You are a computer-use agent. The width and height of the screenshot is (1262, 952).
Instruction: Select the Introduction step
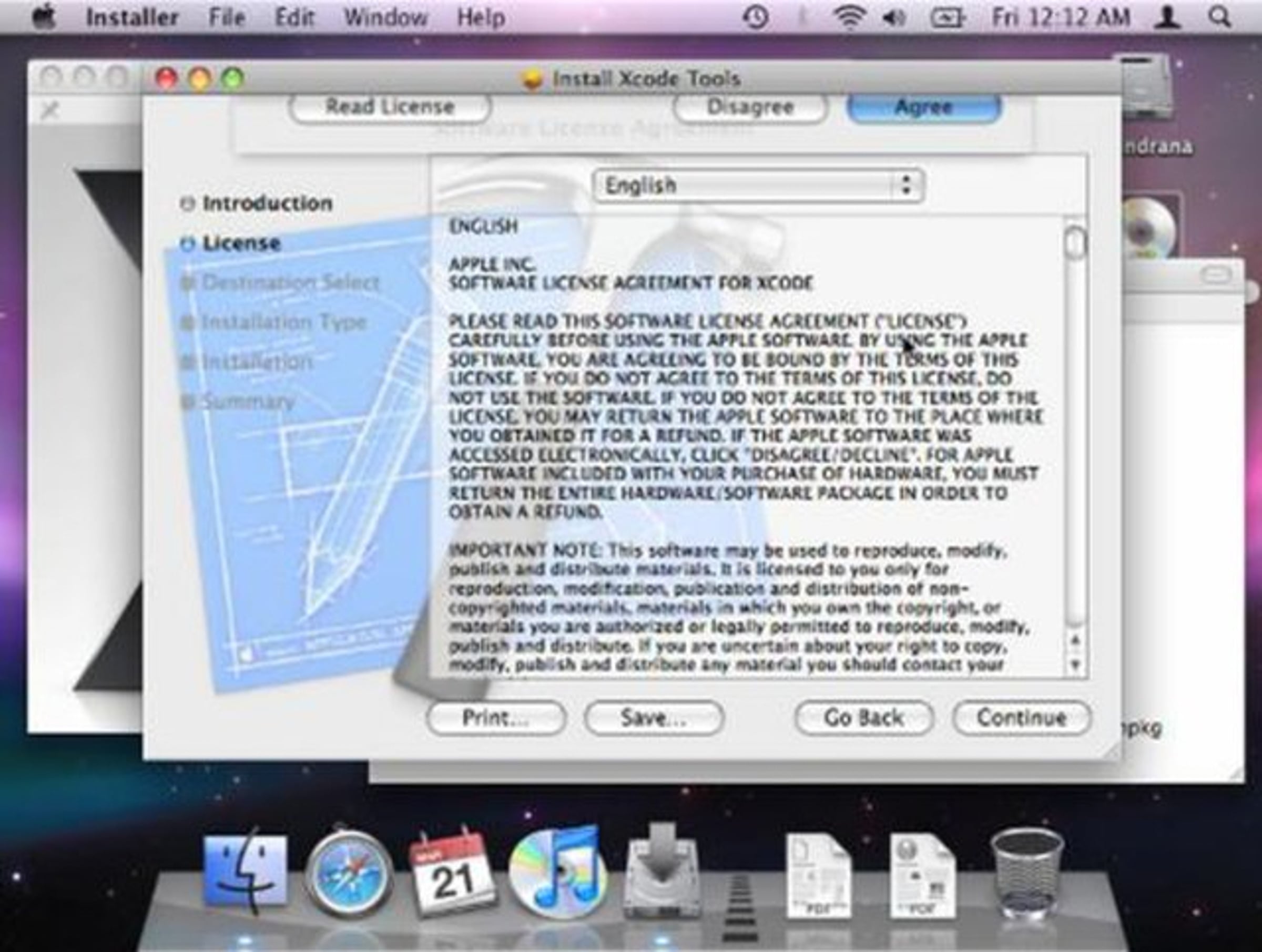click(x=256, y=203)
